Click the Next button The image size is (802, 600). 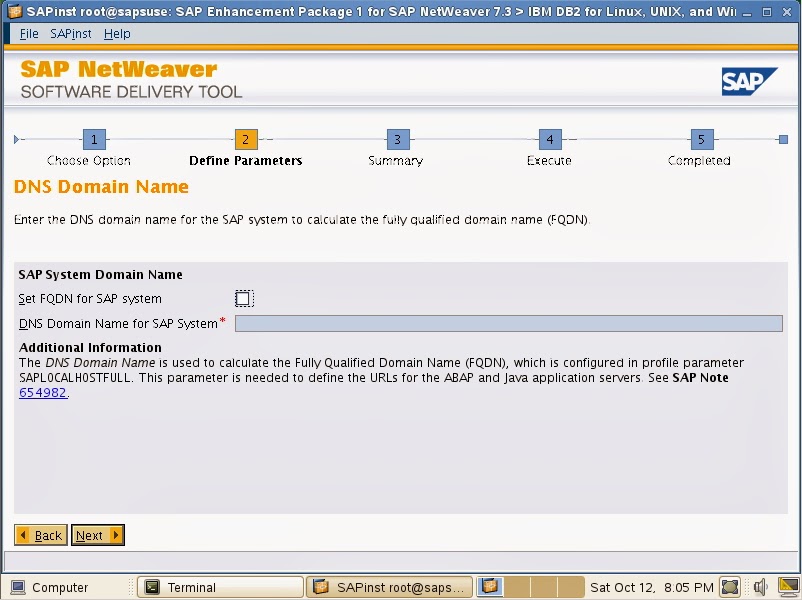point(97,535)
